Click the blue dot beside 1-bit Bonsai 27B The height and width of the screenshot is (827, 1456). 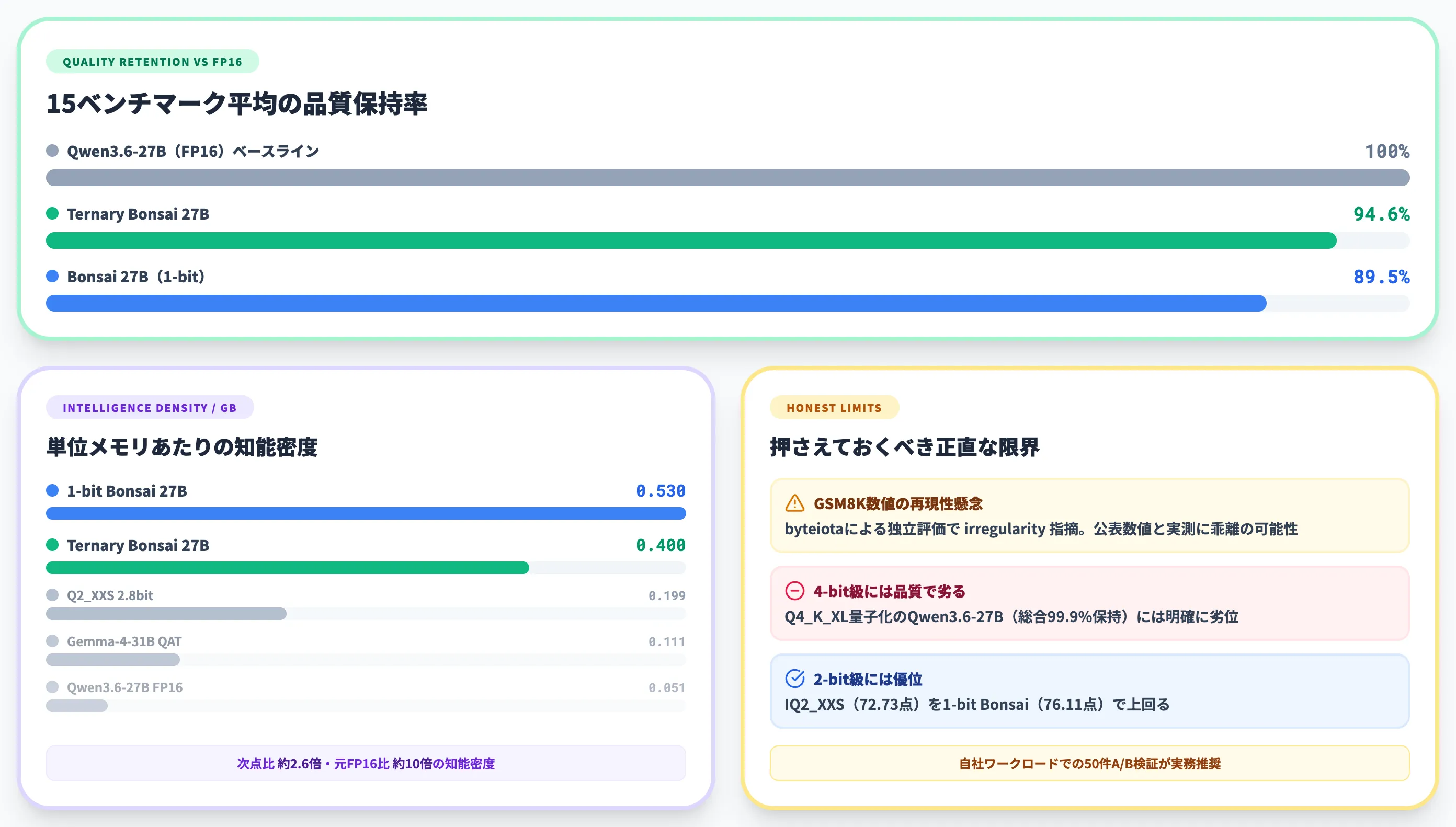coord(52,490)
